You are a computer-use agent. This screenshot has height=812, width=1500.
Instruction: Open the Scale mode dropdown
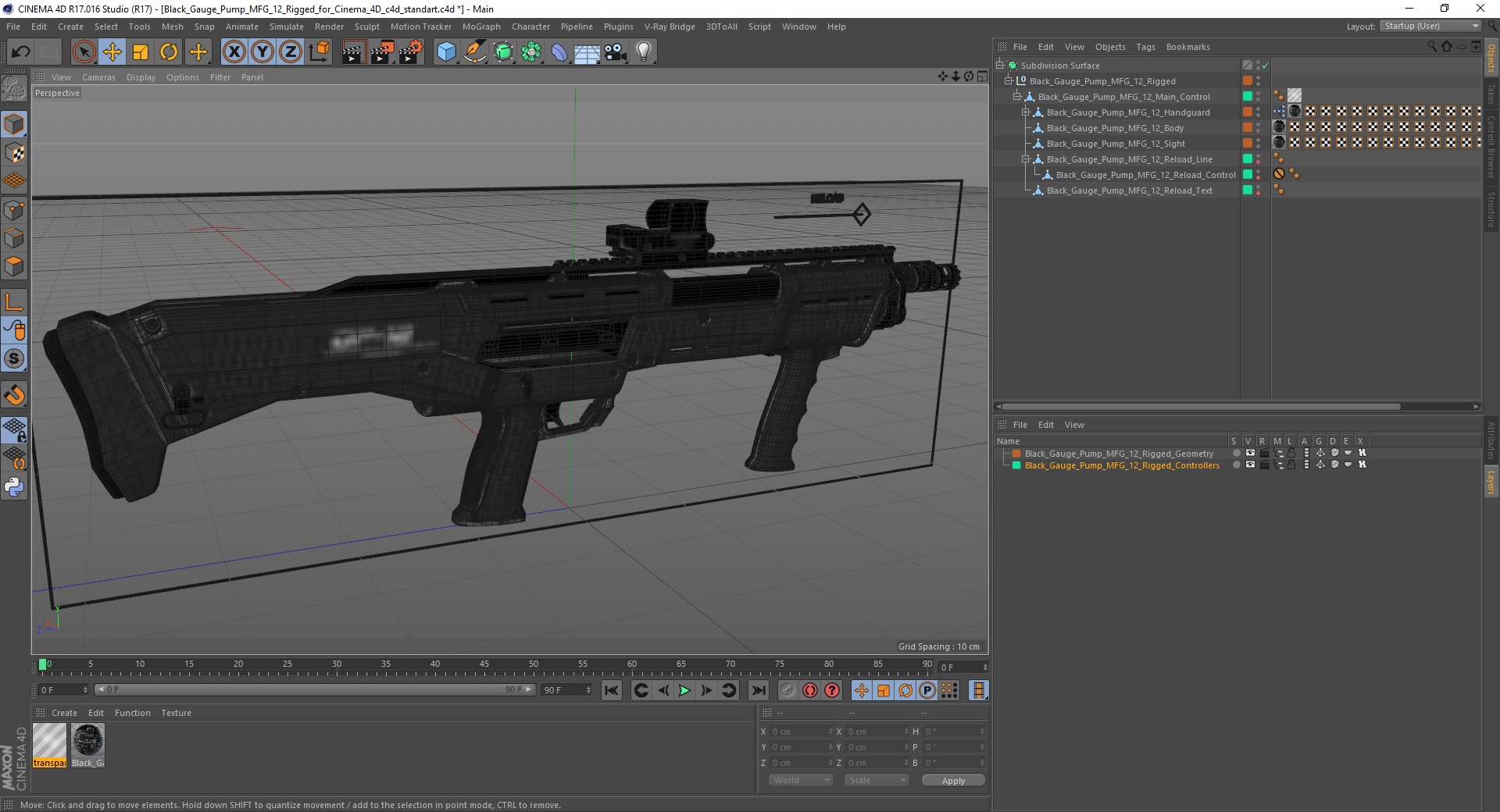point(876,780)
